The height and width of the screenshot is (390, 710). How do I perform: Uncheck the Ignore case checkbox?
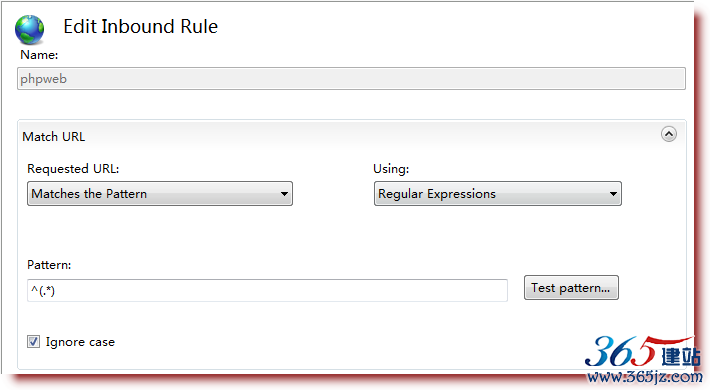click(33, 342)
